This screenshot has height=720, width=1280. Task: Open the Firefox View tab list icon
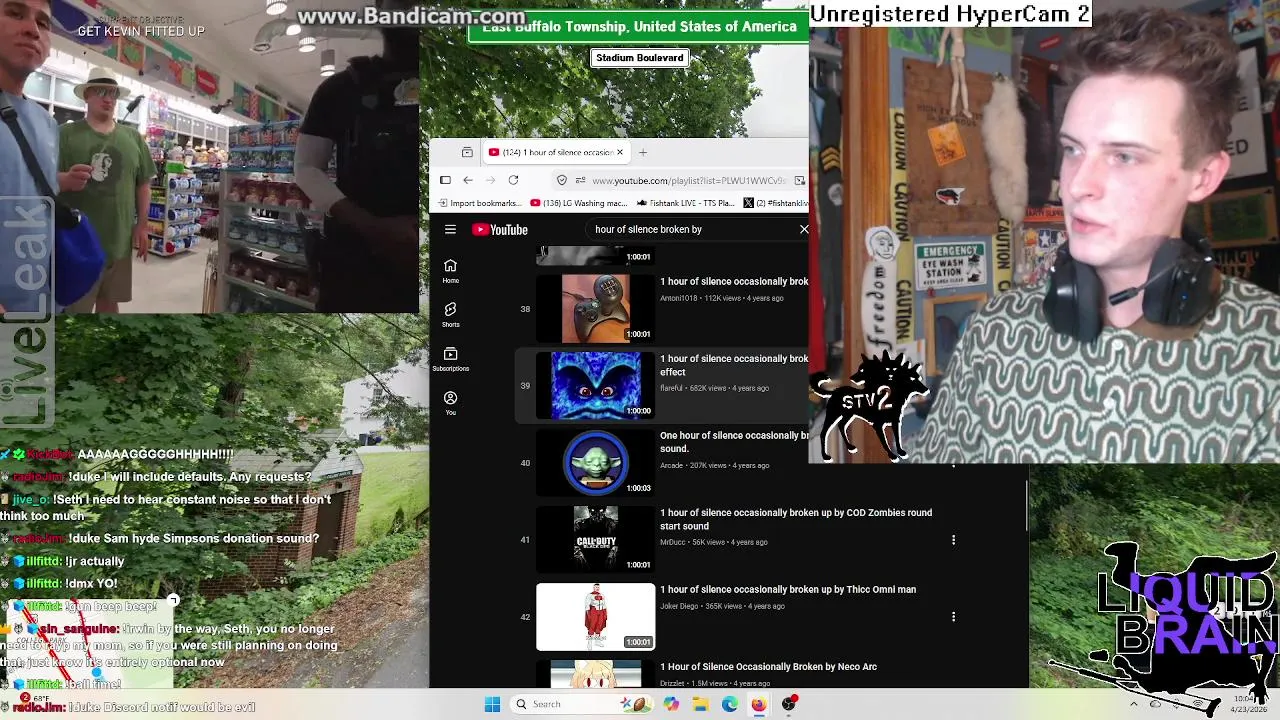tap(467, 152)
